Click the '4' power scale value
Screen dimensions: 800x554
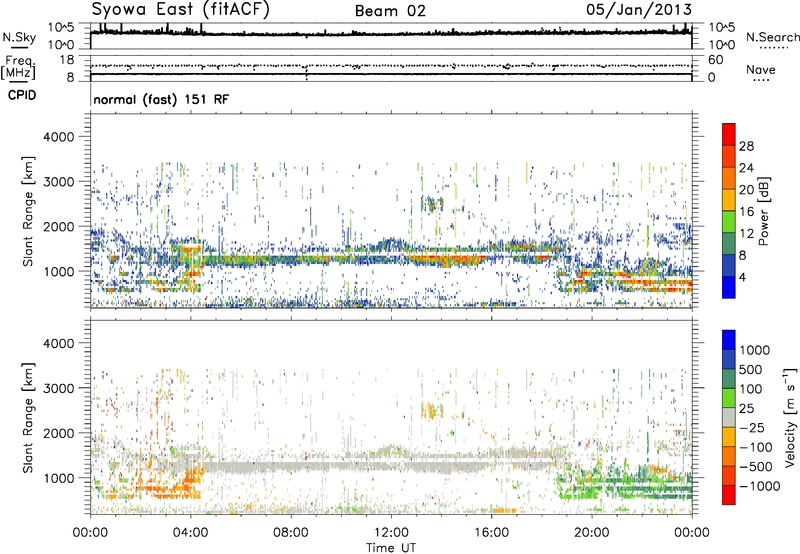(742, 277)
